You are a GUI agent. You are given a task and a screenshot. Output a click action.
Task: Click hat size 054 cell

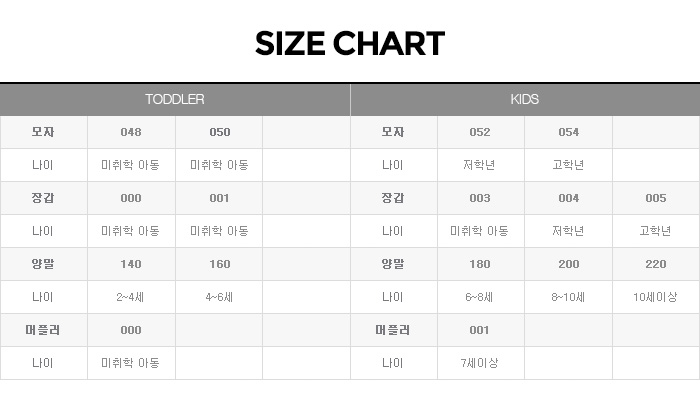point(568,132)
